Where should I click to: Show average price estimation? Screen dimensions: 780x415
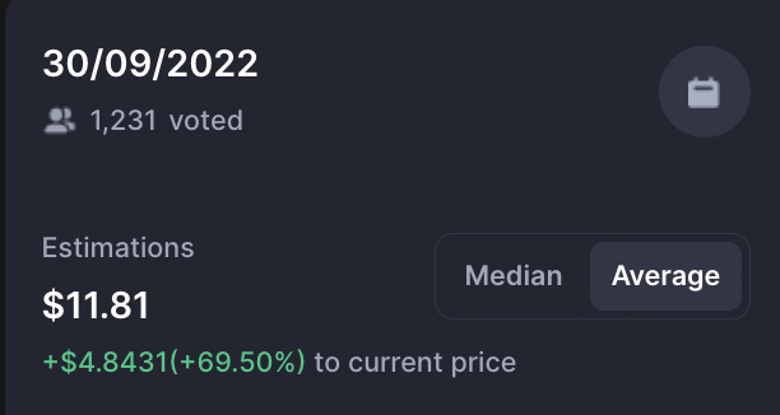(x=665, y=276)
